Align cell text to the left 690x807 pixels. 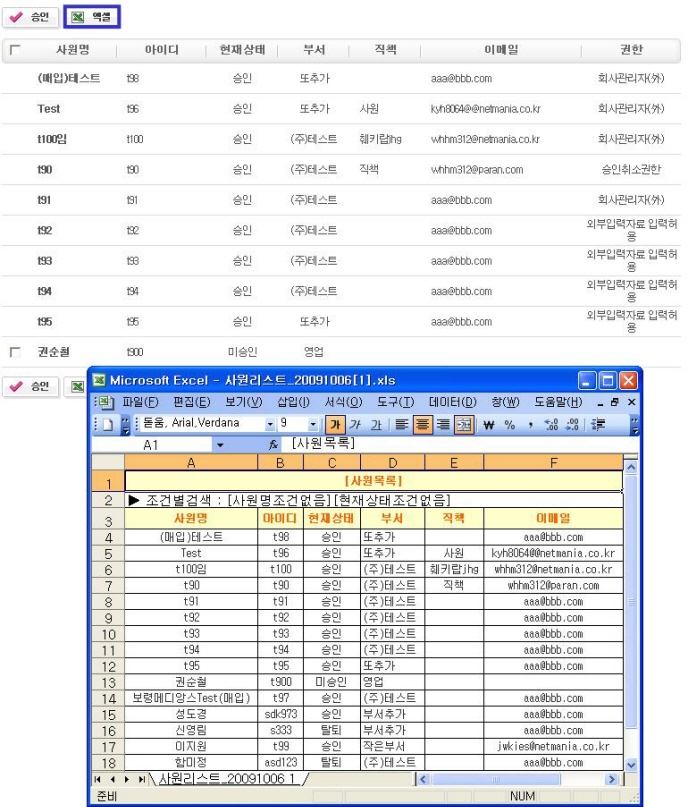click(x=402, y=424)
